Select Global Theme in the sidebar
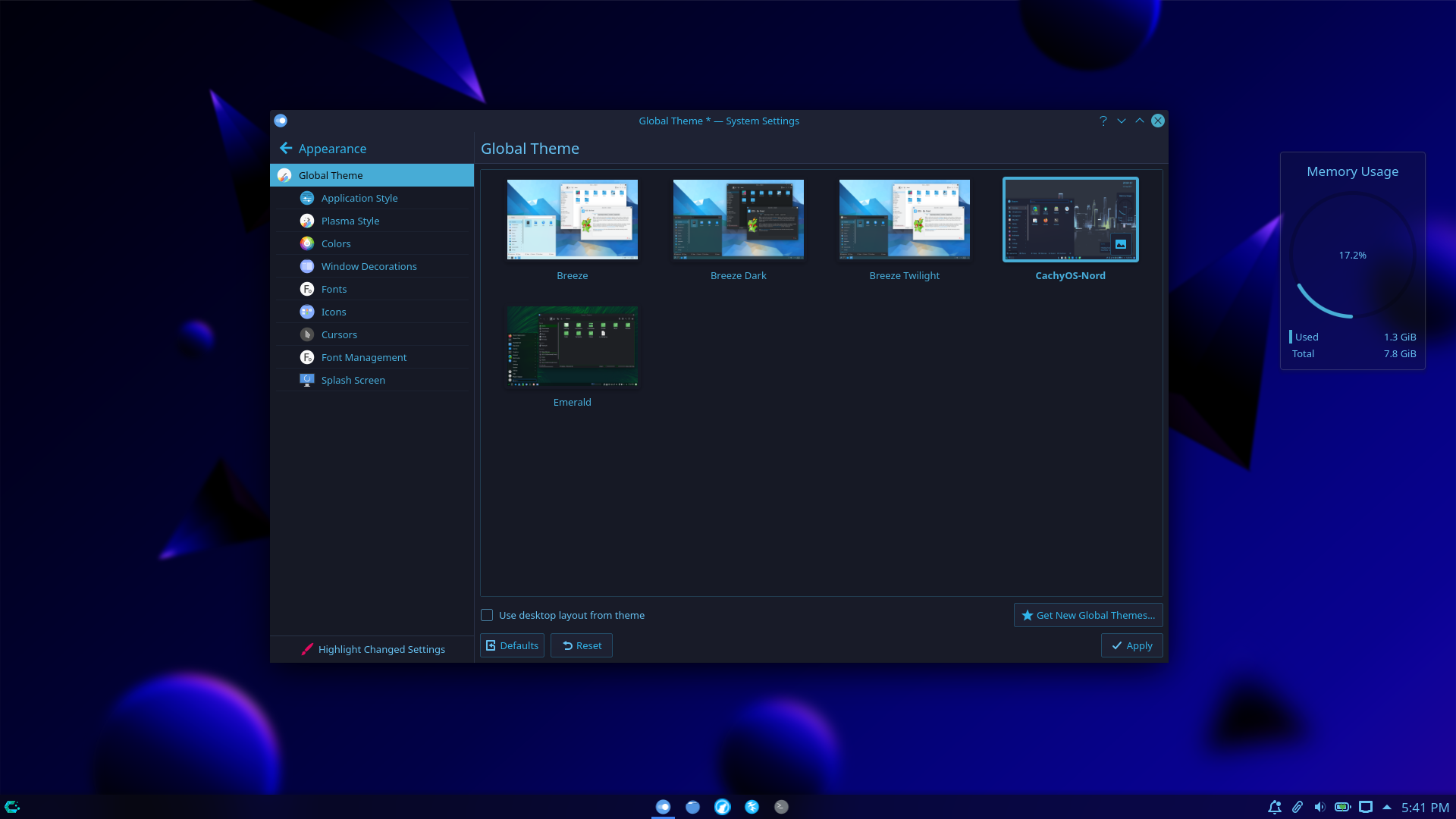This screenshot has height=819, width=1456. (330, 175)
